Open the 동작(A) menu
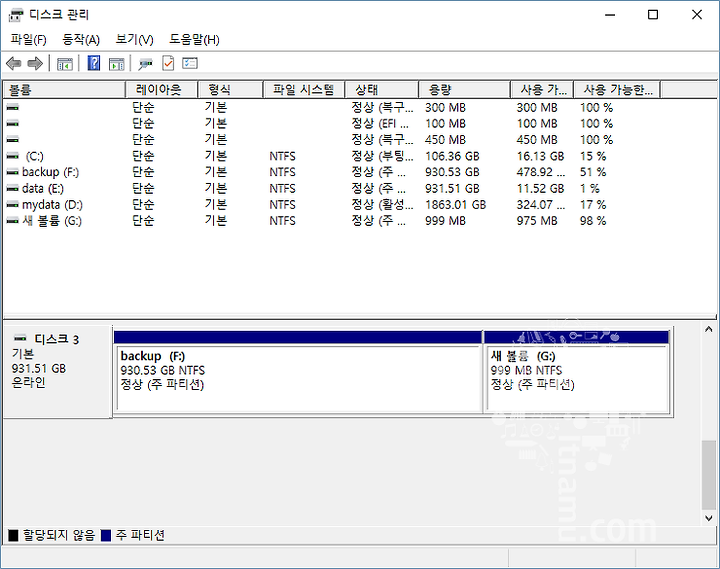 [81, 39]
